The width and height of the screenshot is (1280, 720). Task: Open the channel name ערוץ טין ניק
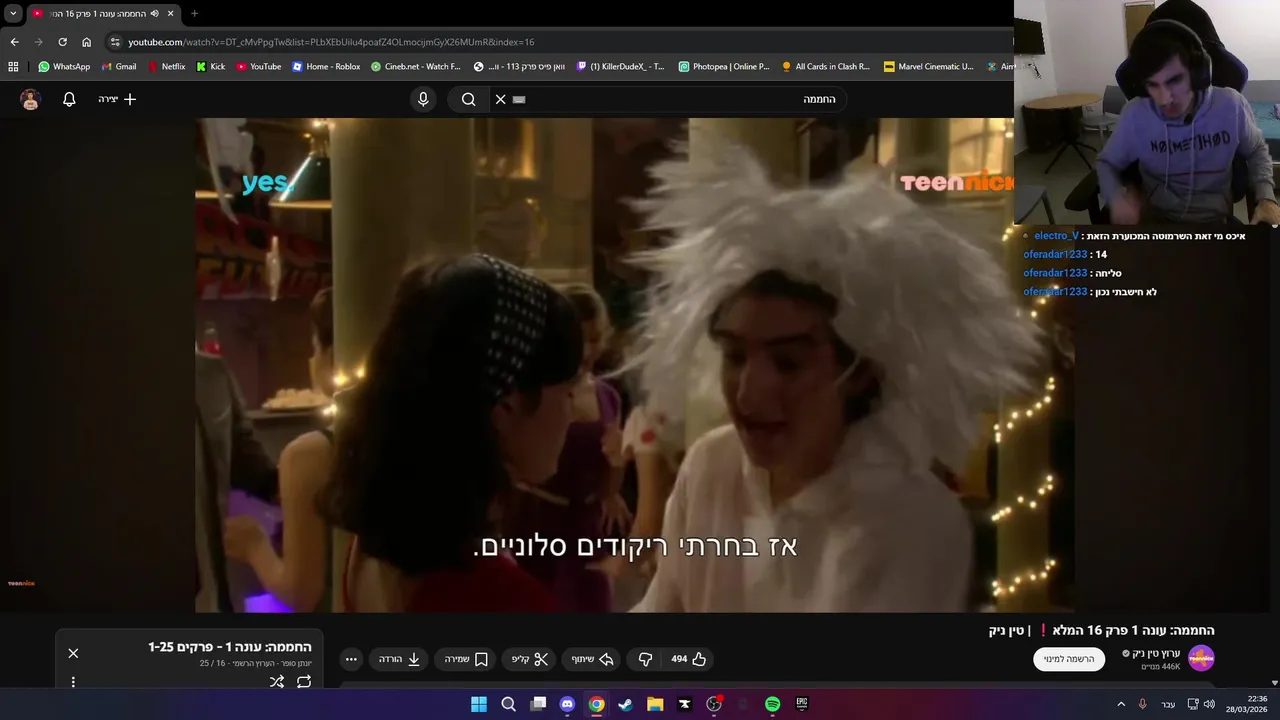point(1156,653)
